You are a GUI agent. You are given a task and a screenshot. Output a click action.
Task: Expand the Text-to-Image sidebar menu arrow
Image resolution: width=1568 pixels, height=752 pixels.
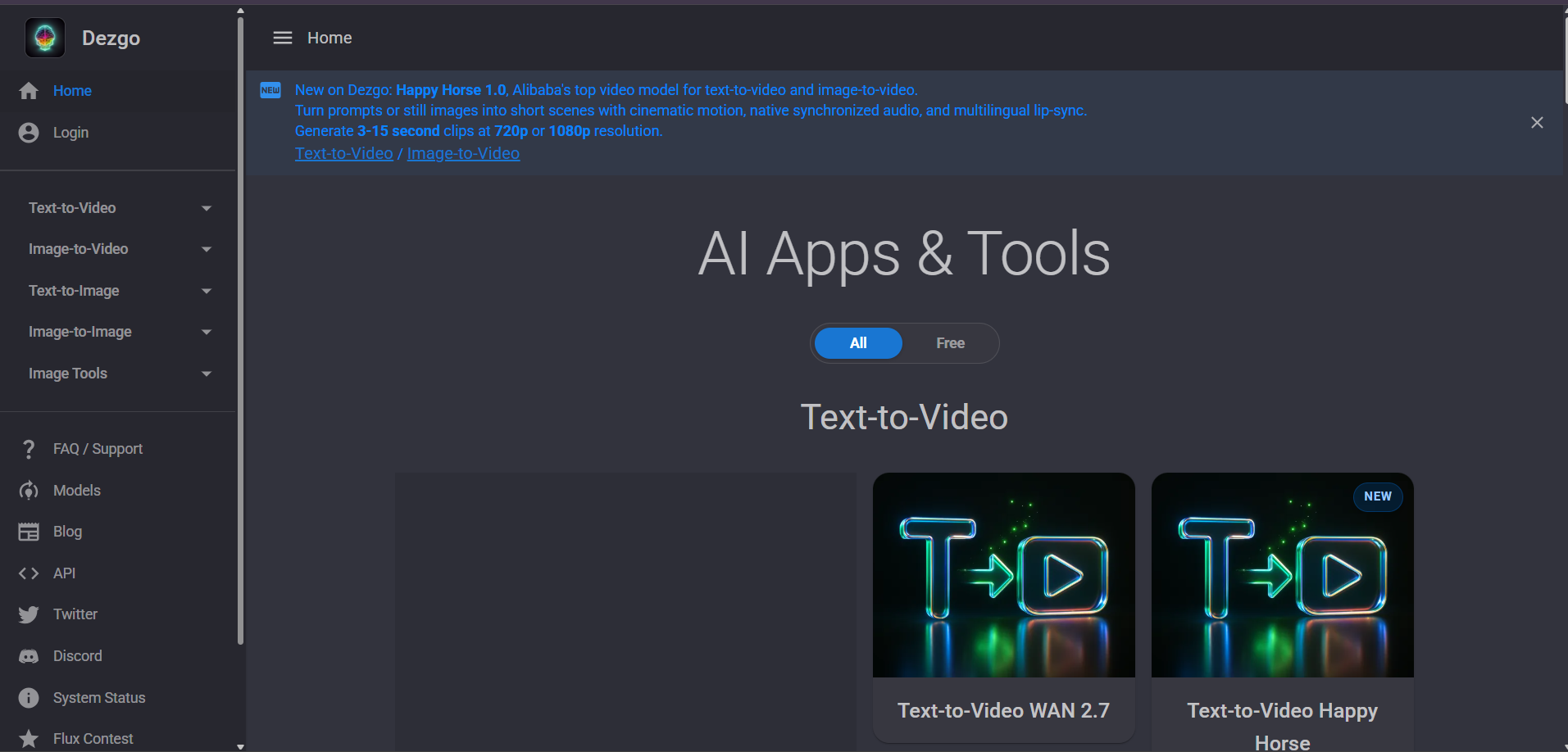tap(207, 291)
